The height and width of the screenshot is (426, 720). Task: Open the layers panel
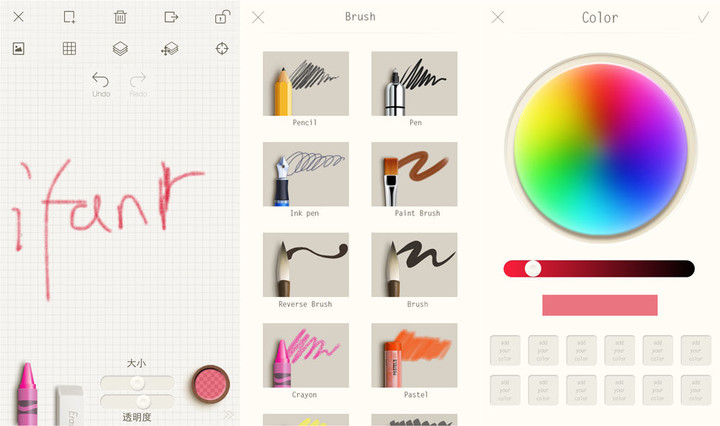point(120,48)
